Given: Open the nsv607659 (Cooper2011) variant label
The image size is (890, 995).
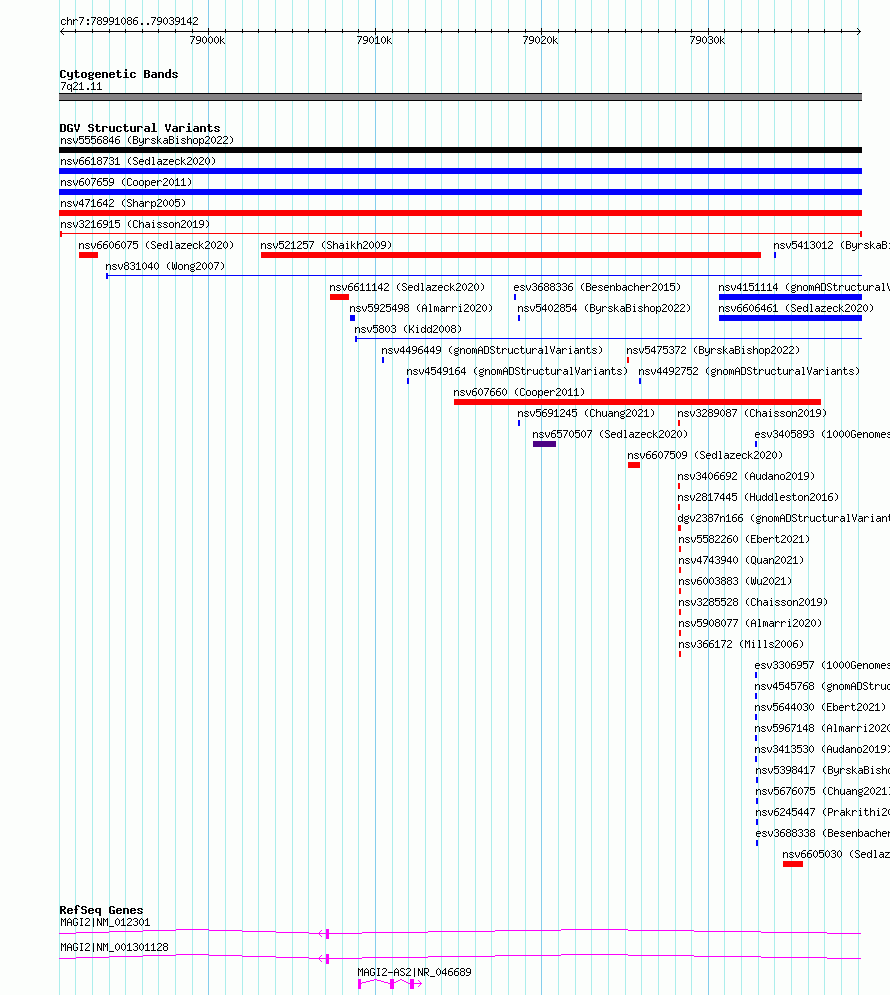Looking at the screenshot, I should coord(126,182).
